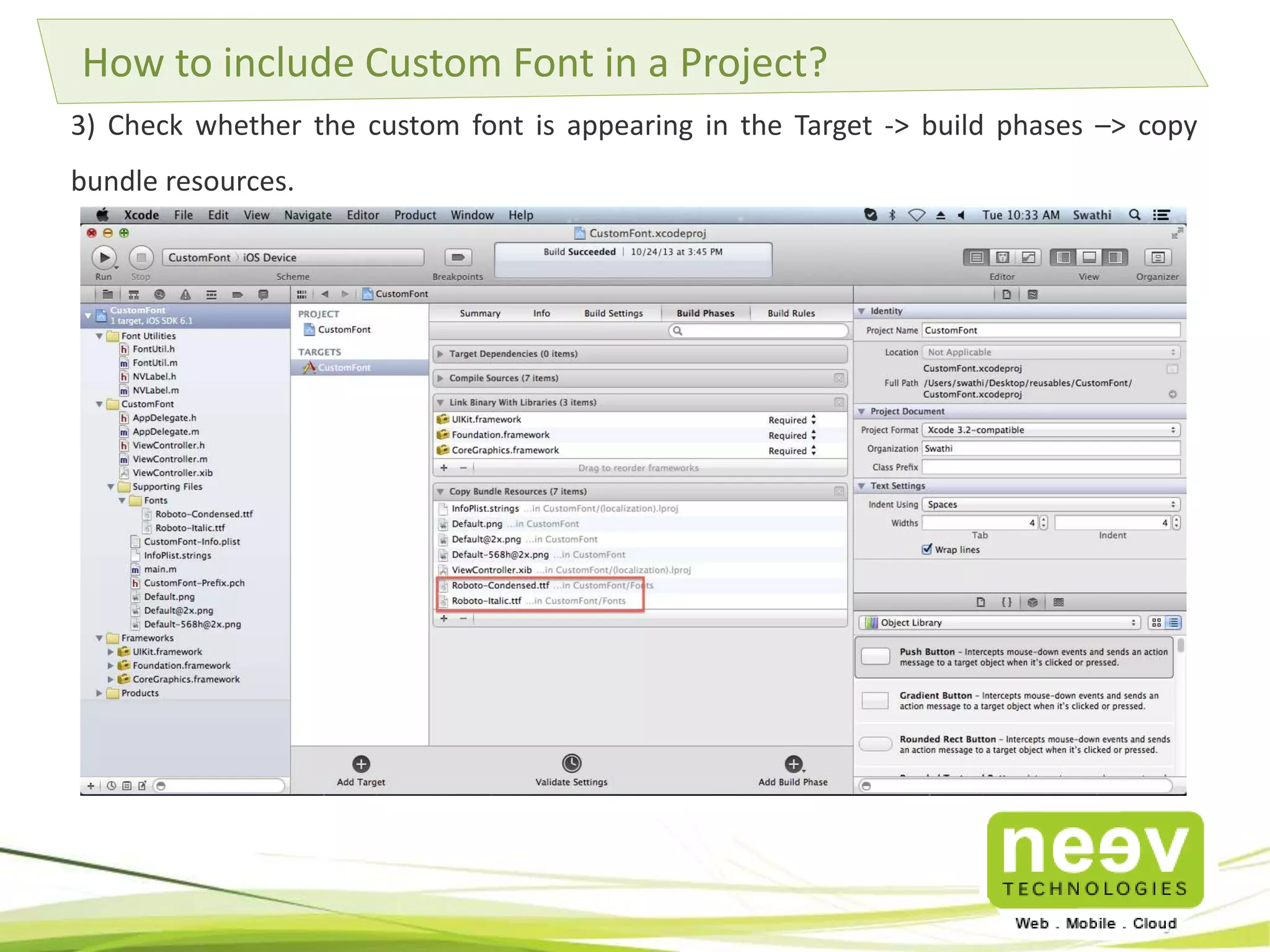This screenshot has width=1270, height=952.
Task: Select Roboto-Condensed.ttf in Copy Bundle Resources
Action: tap(500, 585)
